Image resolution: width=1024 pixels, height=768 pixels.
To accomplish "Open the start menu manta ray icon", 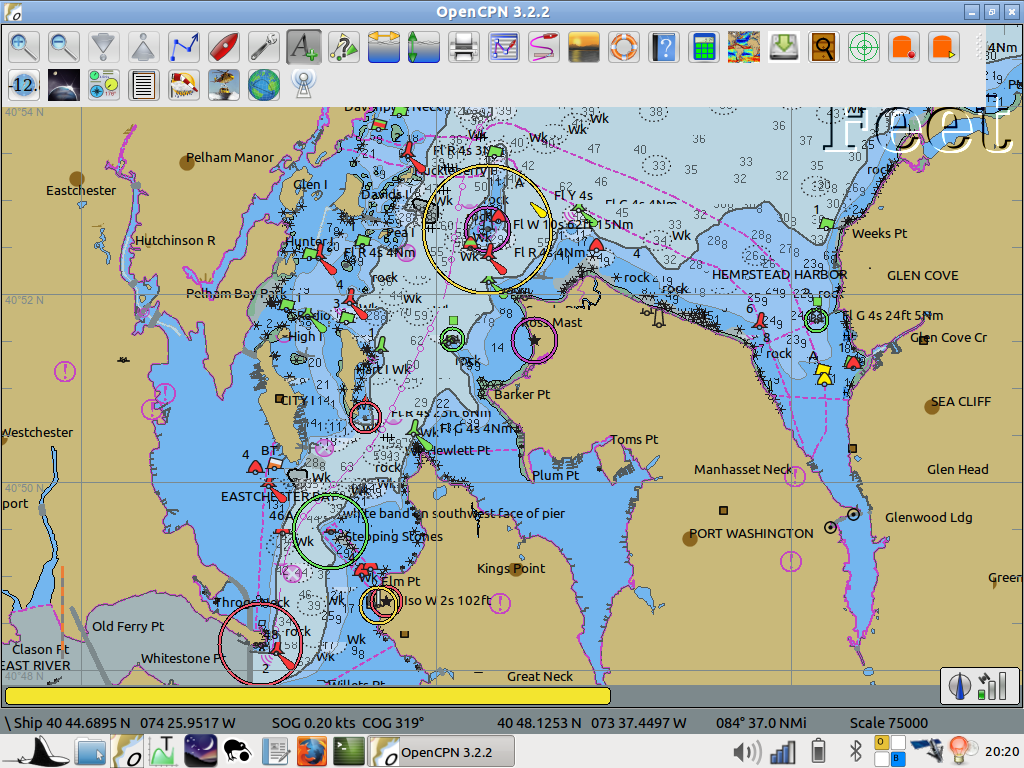I will point(42,752).
